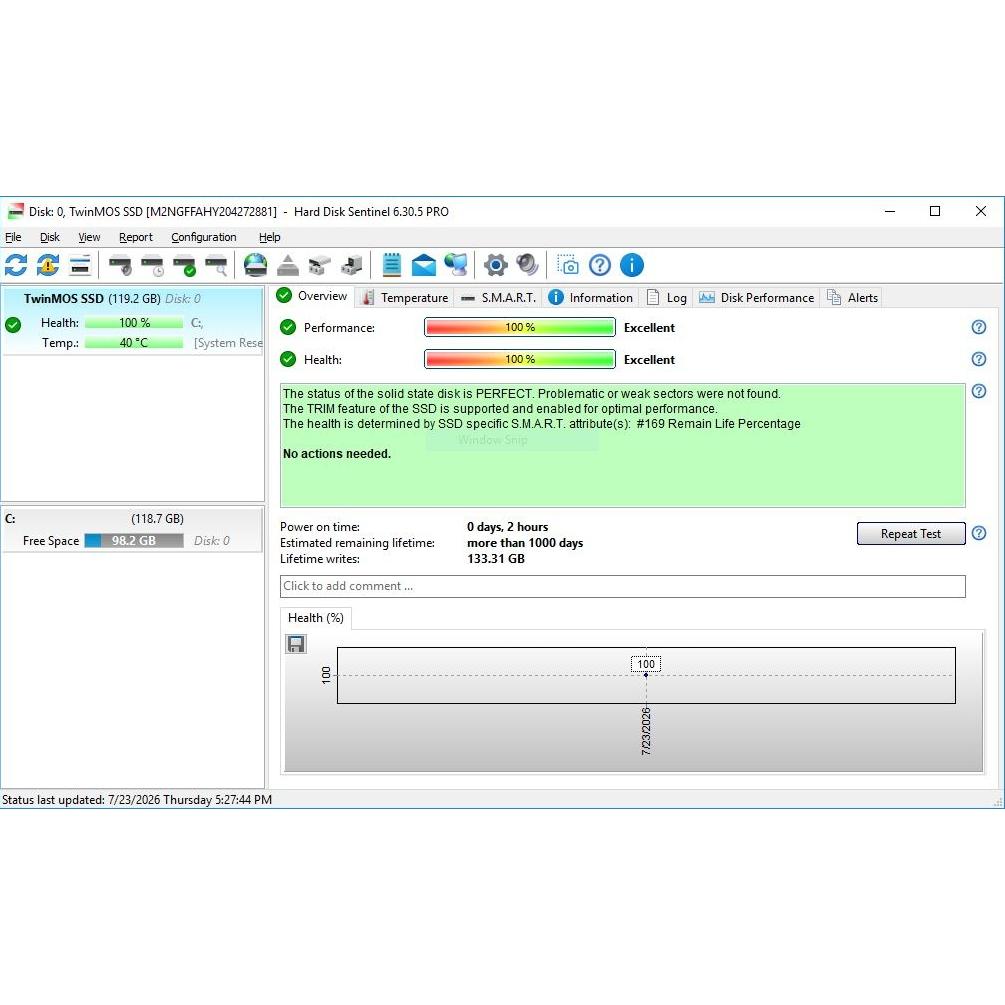Click the green check icon beside Performance
The width and height of the screenshot is (1005, 1005).
[288, 327]
